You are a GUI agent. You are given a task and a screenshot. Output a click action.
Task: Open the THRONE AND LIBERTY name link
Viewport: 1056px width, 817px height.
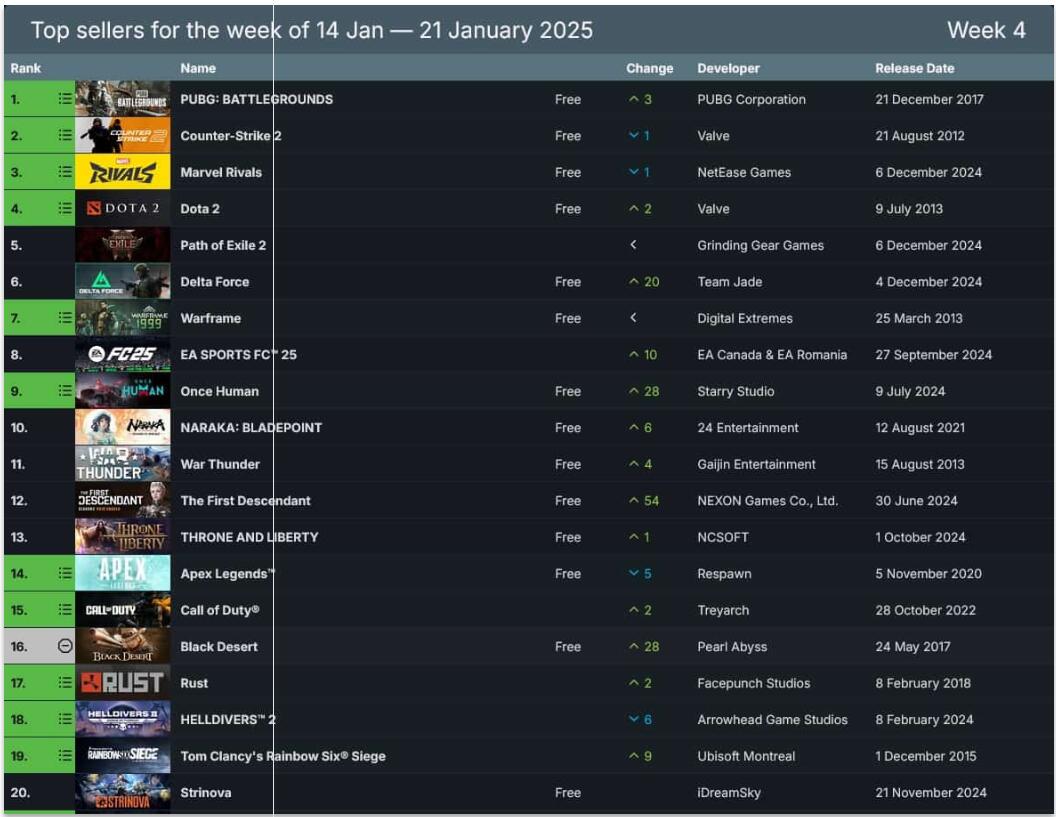249,537
